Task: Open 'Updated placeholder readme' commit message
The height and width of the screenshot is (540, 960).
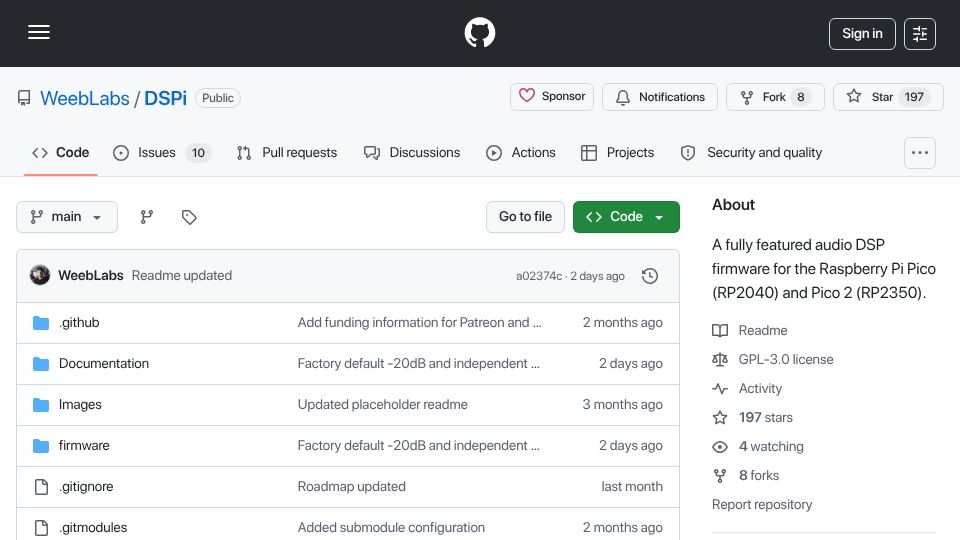Action: (x=383, y=405)
